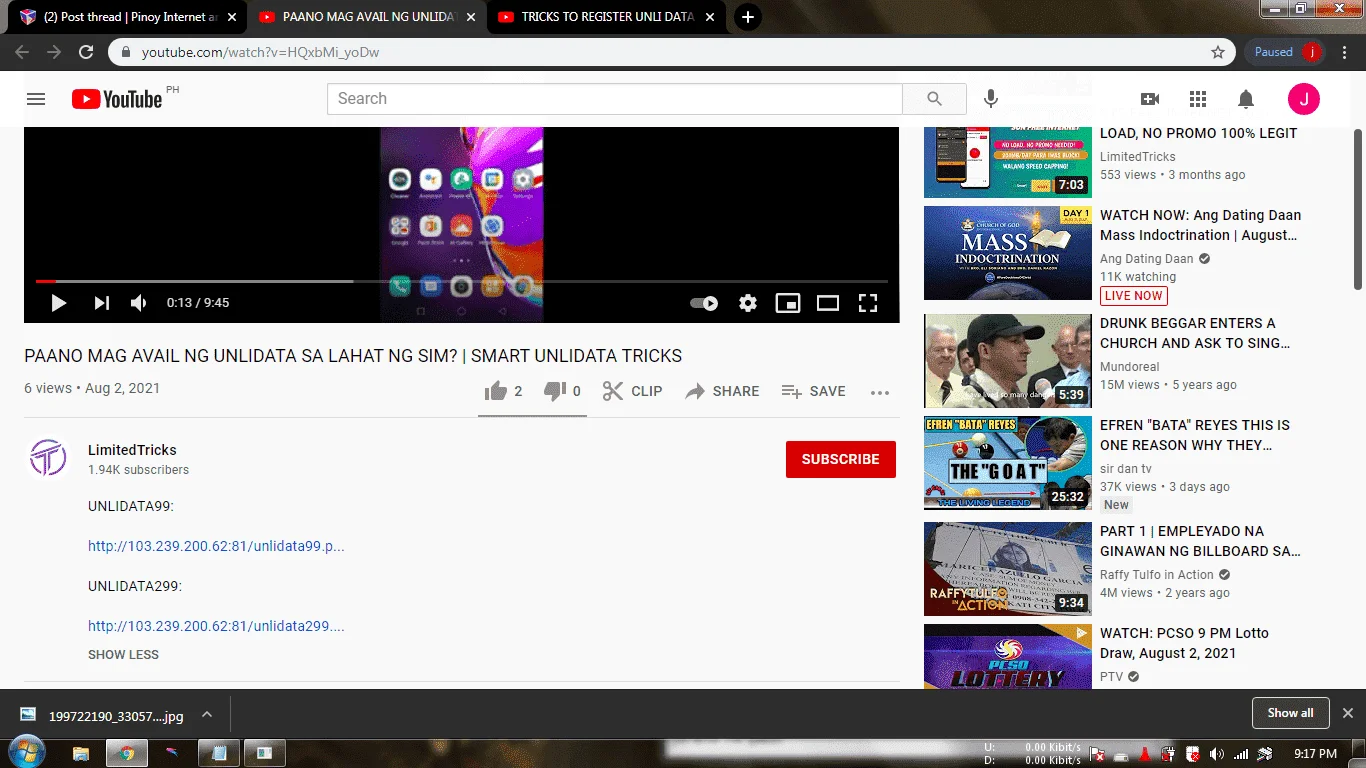Go back in the browser
Screen dimensions: 1366x768
[22, 52]
